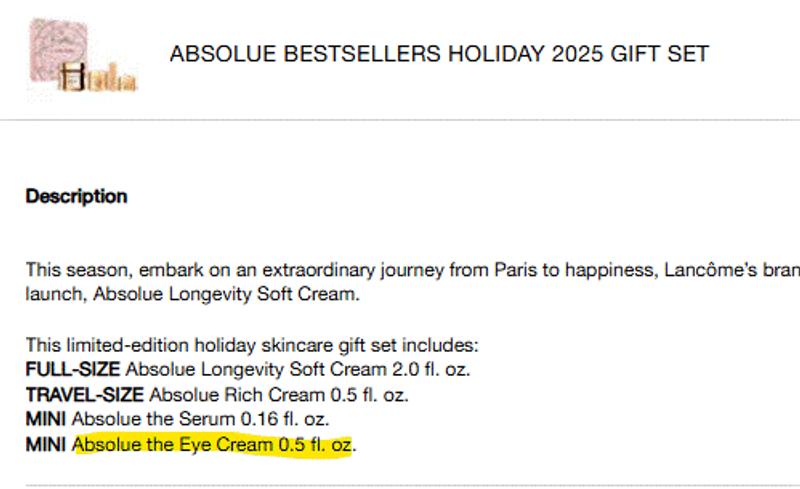Click Absolue the Serum 0.16 fl. oz. text
The width and height of the screenshot is (800, 489).
click(x=200, y=419)
